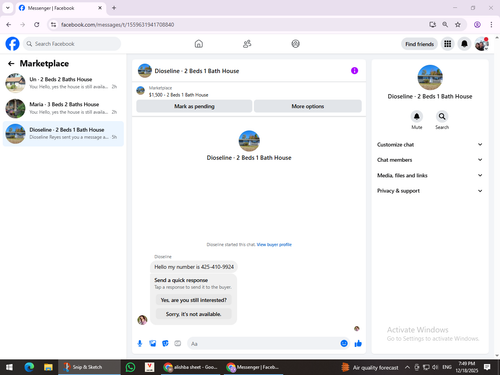Show hidden system tray icons chevron
The image size is (500, 375).
point(407,367)
